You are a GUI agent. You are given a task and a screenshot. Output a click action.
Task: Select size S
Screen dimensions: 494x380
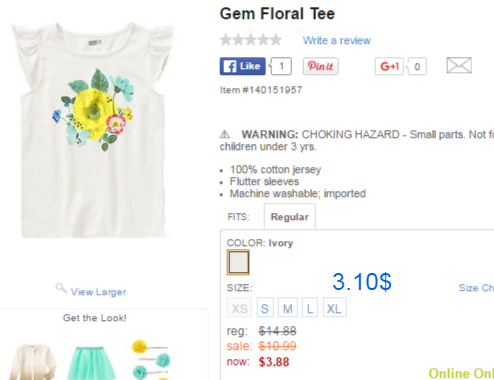click(265, 308)
